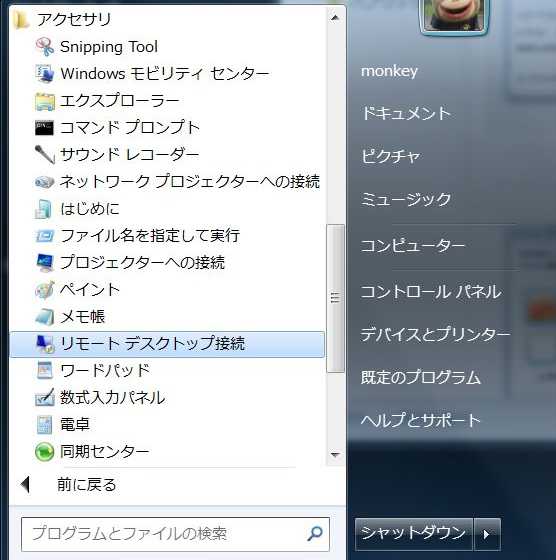Click the コマンド プロンプト black console icon
Viewport: 556px width, 560px height.
(x=45, y=128)
